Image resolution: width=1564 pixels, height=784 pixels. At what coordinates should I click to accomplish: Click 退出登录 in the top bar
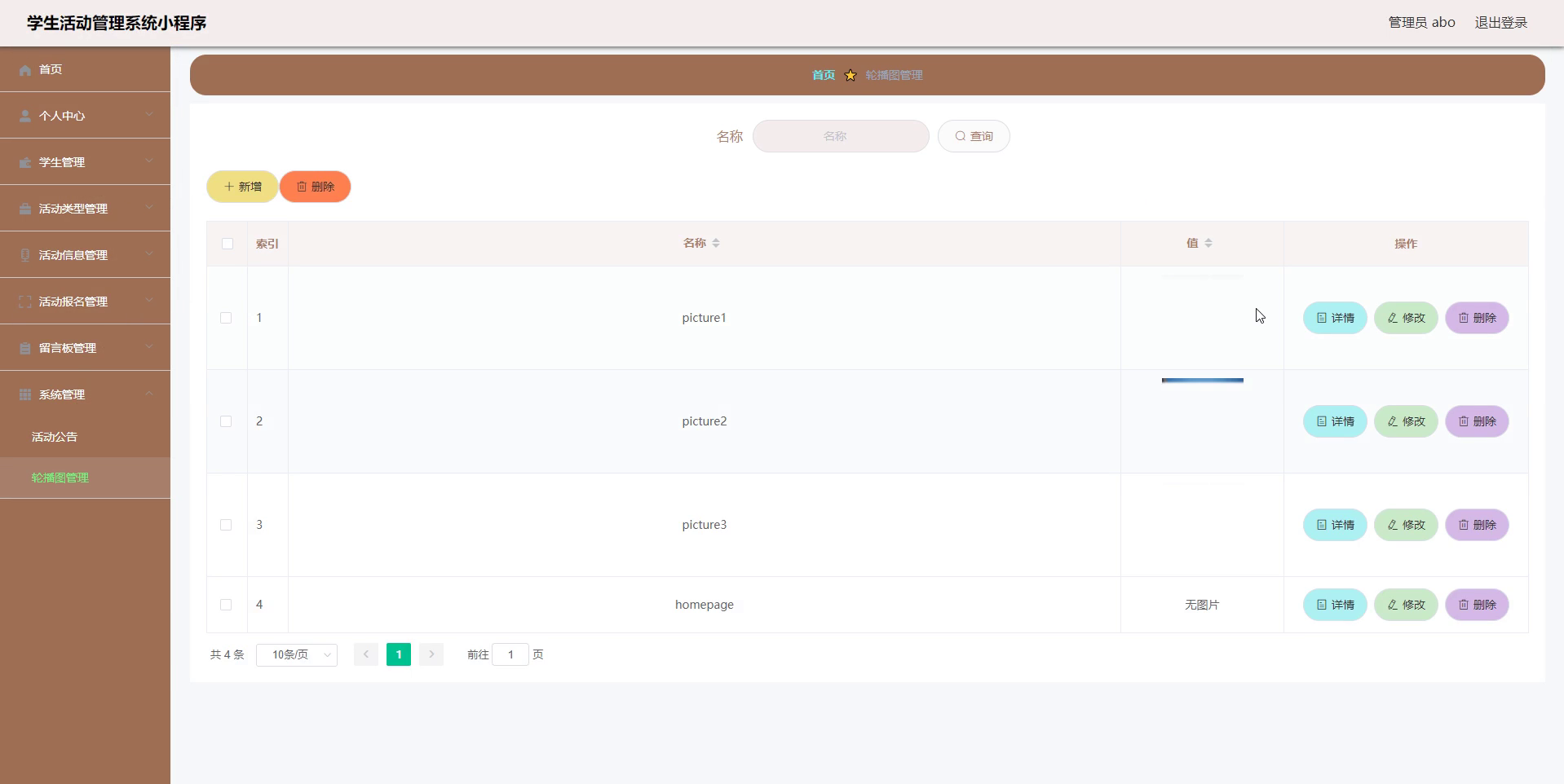tap(1501, 23)
